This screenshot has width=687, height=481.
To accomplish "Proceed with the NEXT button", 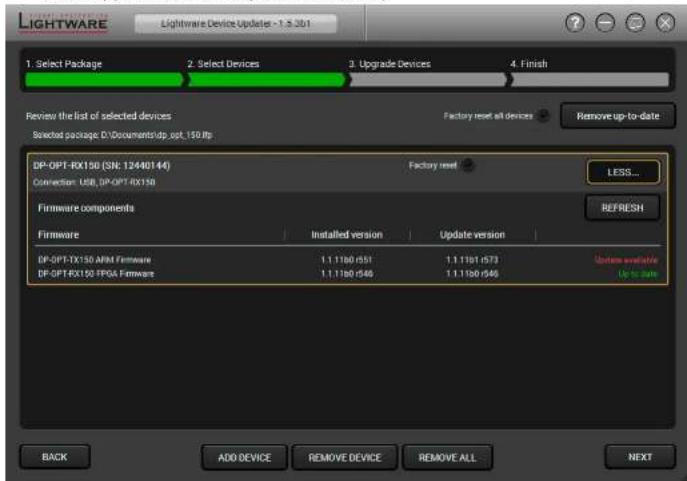I will (640, 457).
